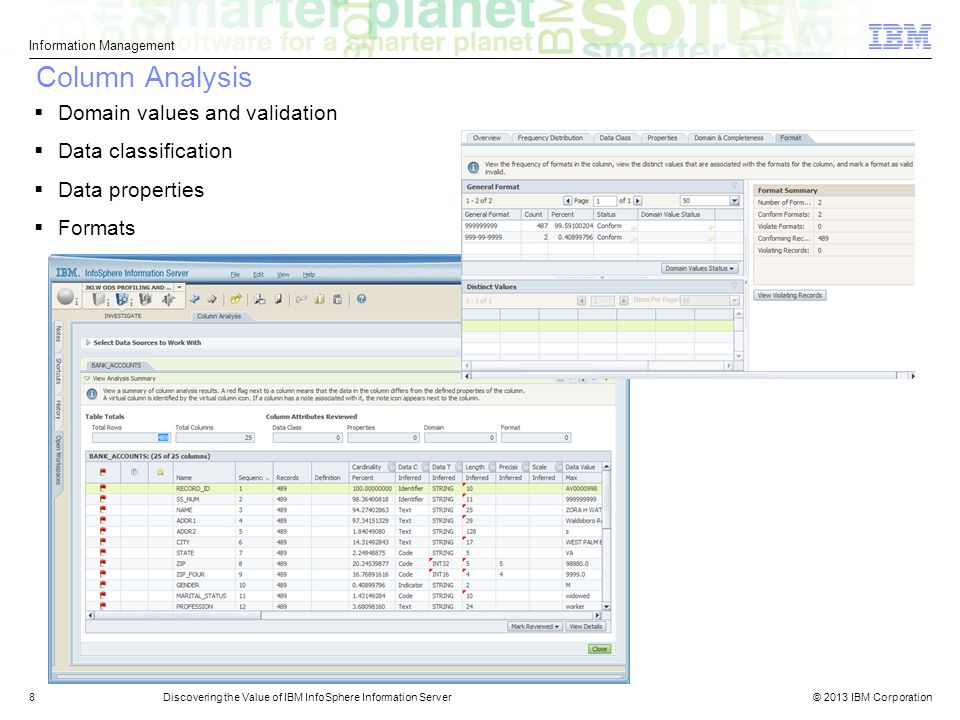Switch to the Domain & Completeness tab
The width and height of the screenshot is (960, 720).
pos(729,138)
